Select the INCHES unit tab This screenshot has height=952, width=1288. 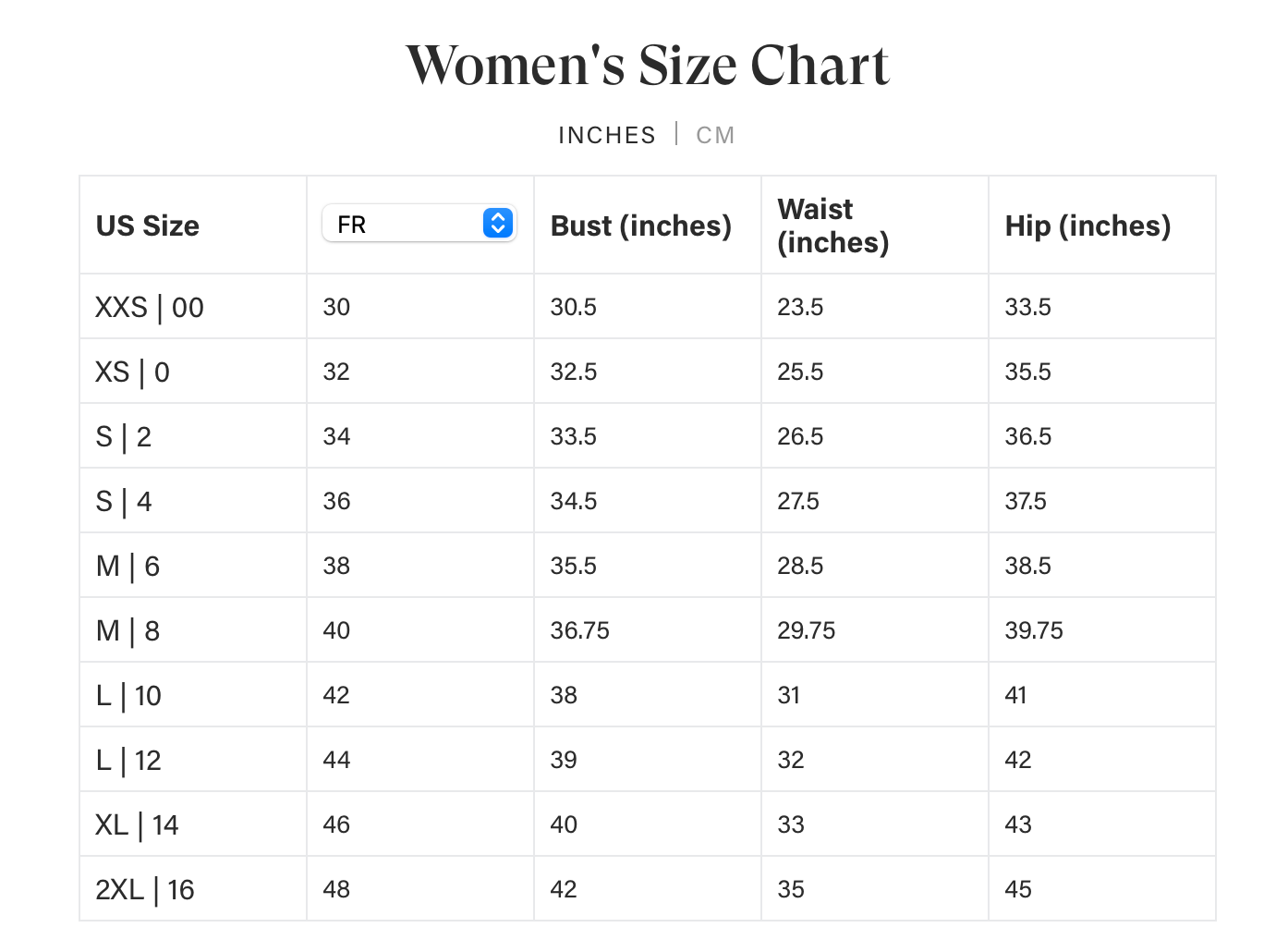606,135
